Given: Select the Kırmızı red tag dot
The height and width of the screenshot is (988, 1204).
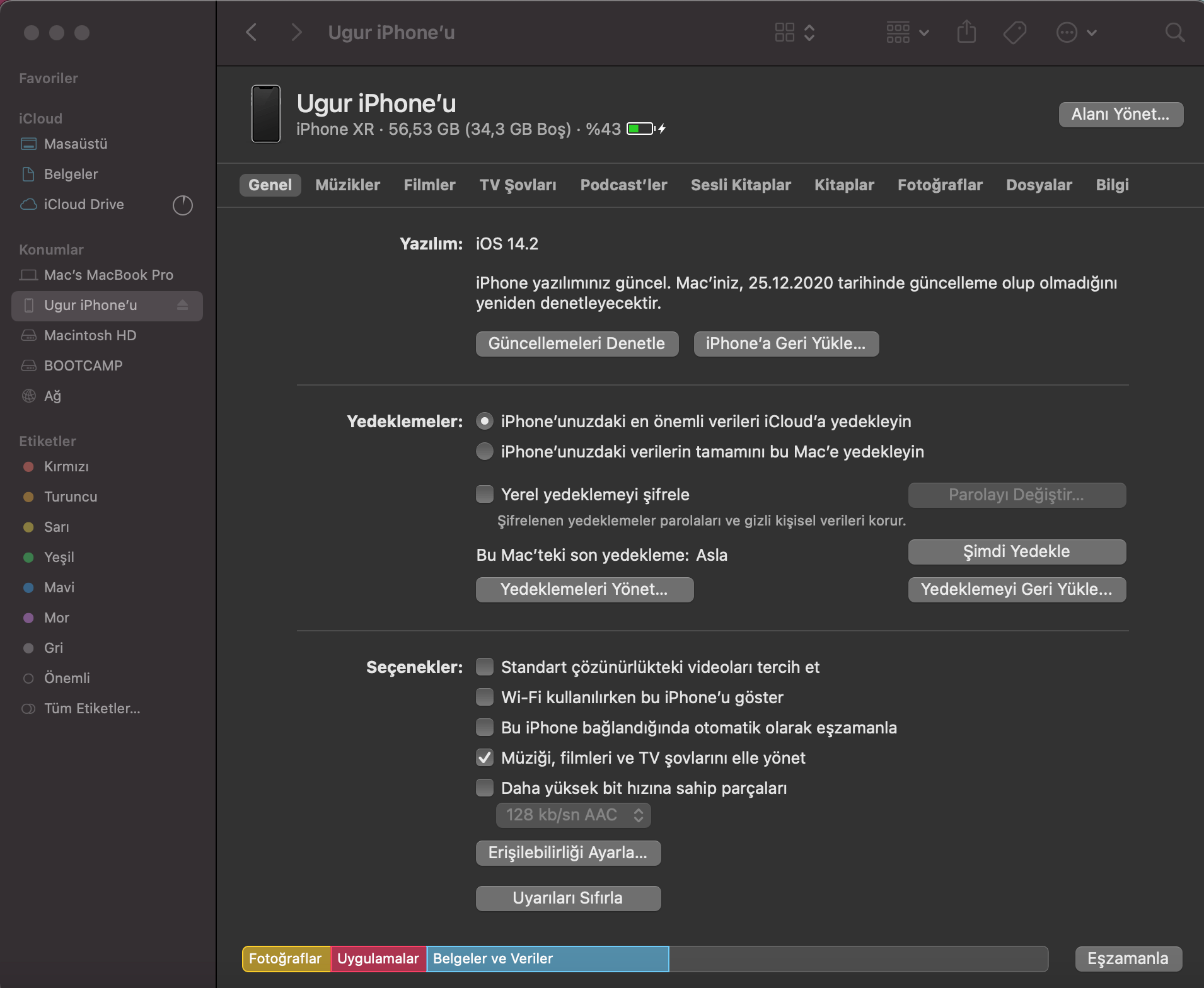Looking at the screenshot, I should [x=28, y=467].
